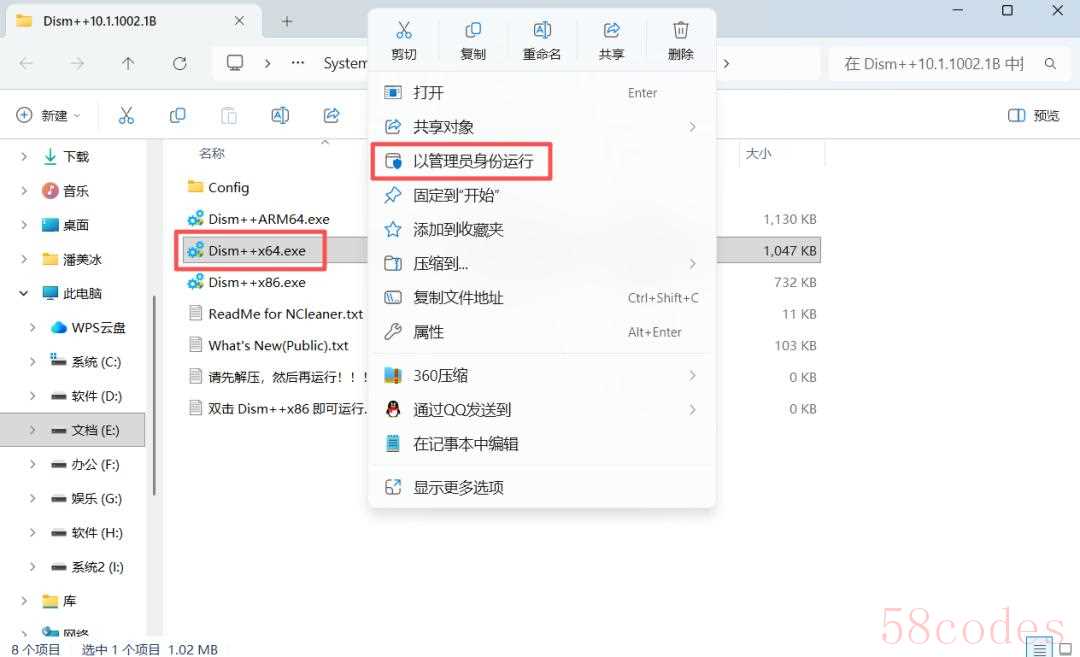Choose 固定到"开始" menu entry

point(542,196)
